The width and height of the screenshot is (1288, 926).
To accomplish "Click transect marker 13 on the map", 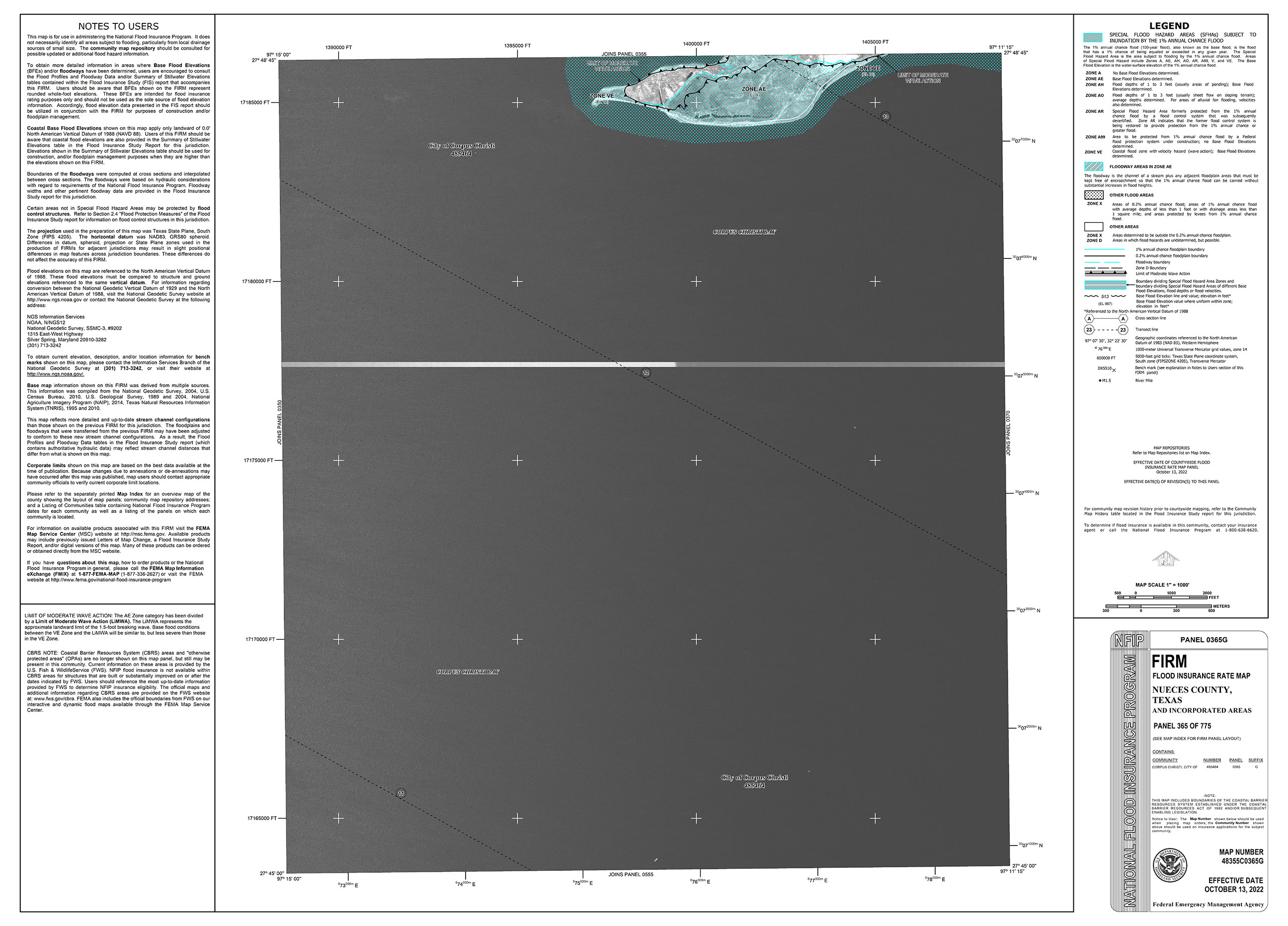I will pos(885,116).
